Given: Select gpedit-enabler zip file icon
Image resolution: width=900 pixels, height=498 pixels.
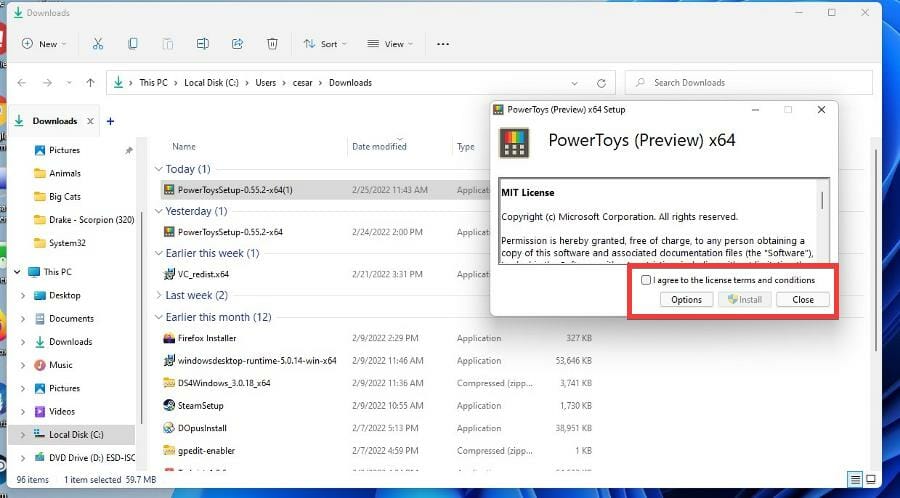Looking at the screenshot, I should coord(169,450).
